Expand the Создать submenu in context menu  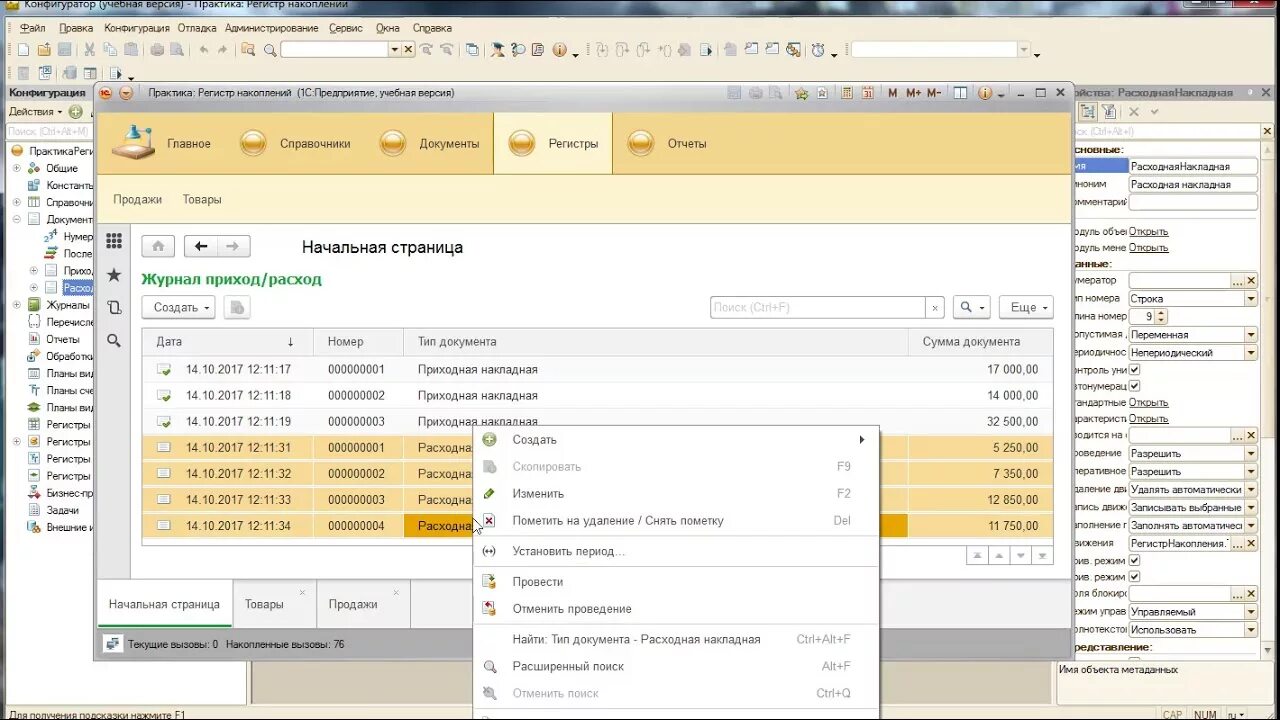(676, 440)
